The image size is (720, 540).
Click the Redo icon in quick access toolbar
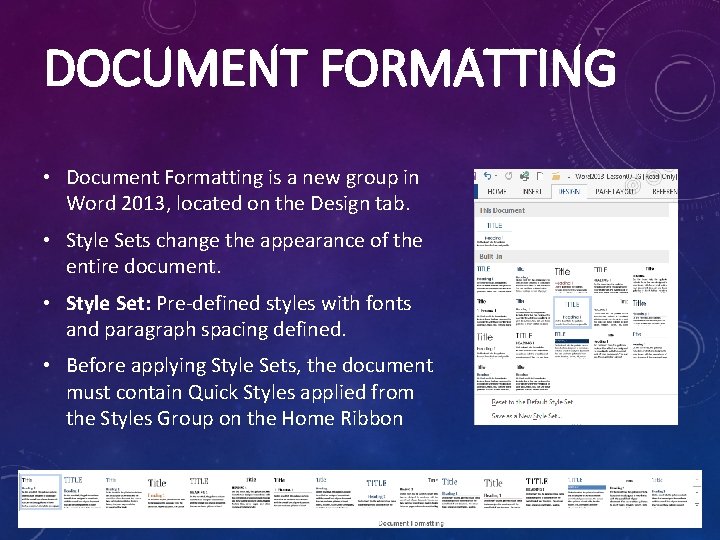508,176
